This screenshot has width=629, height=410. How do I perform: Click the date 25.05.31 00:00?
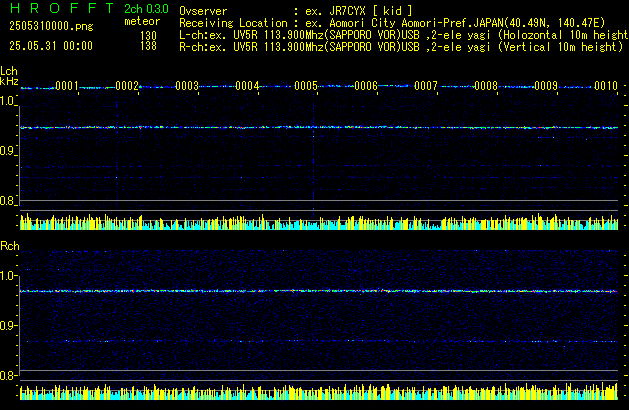pyautogui.click(x=51, y=46)
